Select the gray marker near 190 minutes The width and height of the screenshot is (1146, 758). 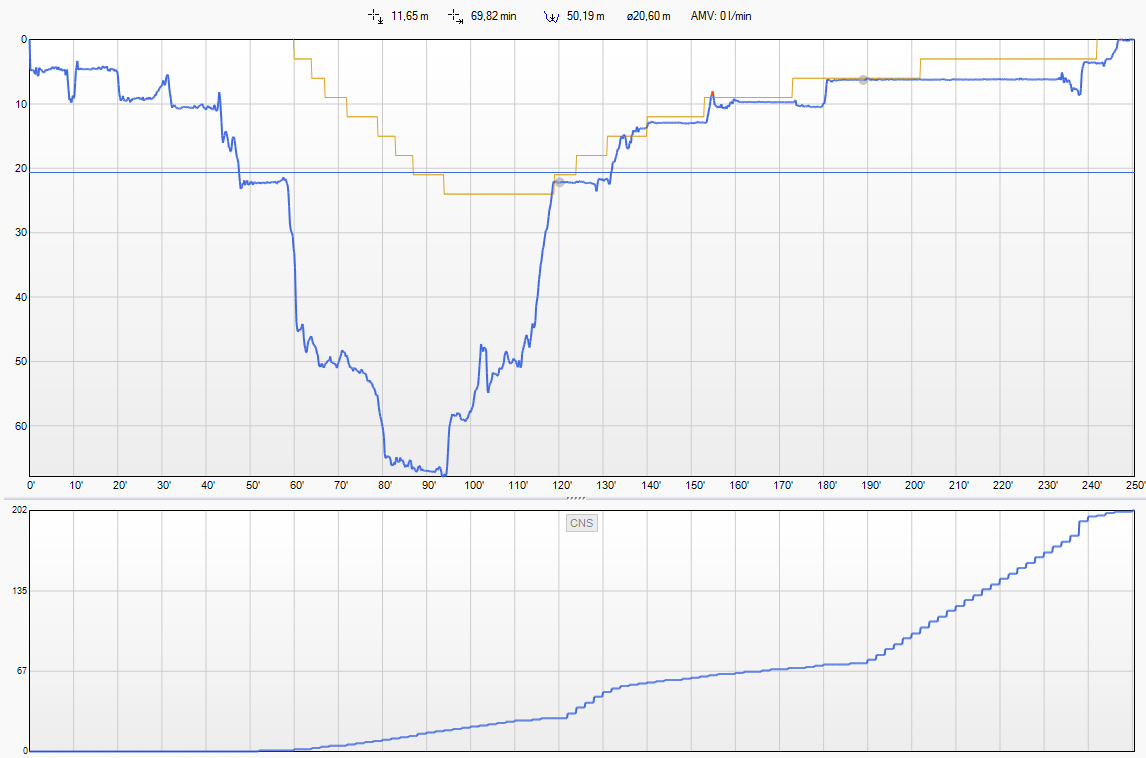(x=863, y=80)
